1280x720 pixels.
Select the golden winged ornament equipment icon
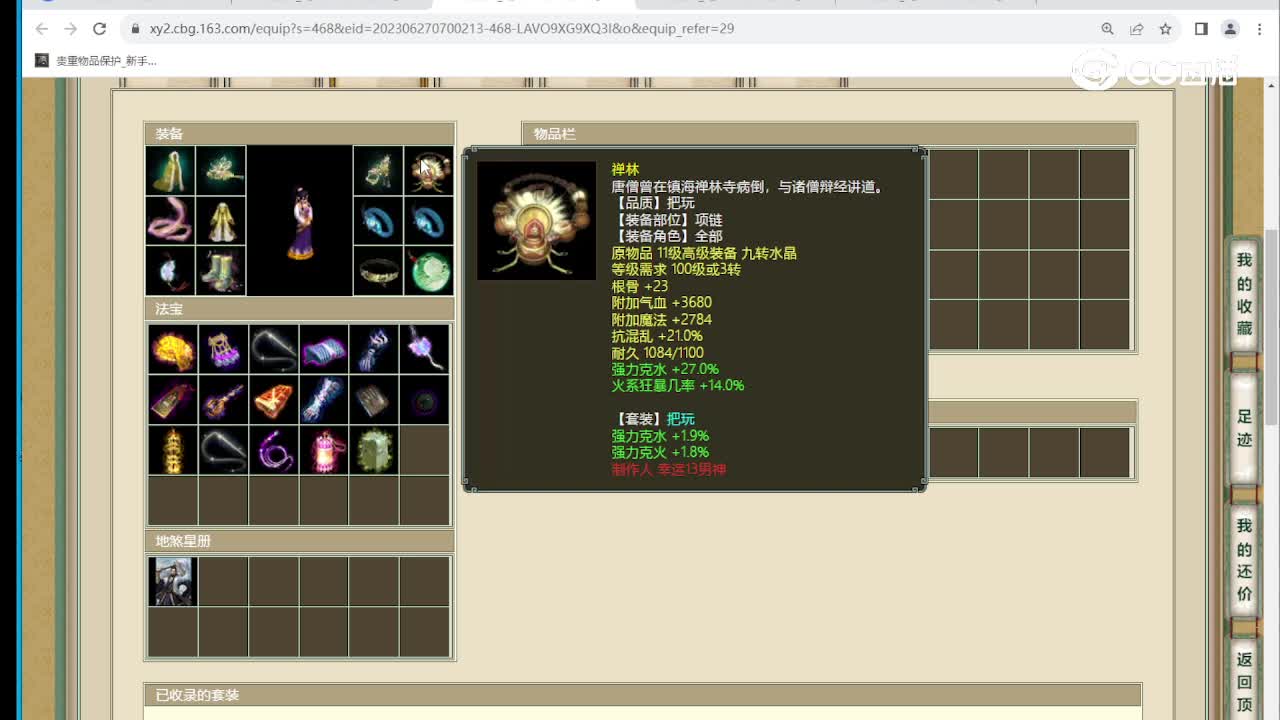tap(221, 171)
